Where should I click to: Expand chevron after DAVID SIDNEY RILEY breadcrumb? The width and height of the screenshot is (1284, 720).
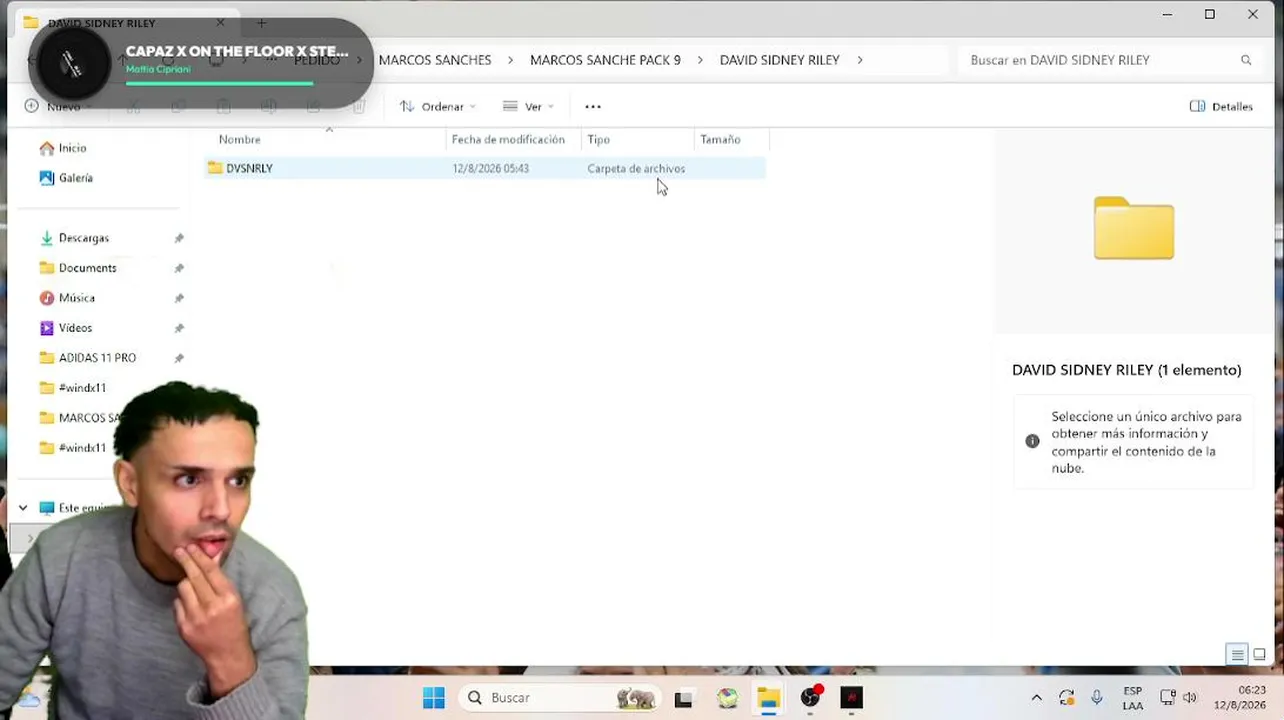pos(859,60)
